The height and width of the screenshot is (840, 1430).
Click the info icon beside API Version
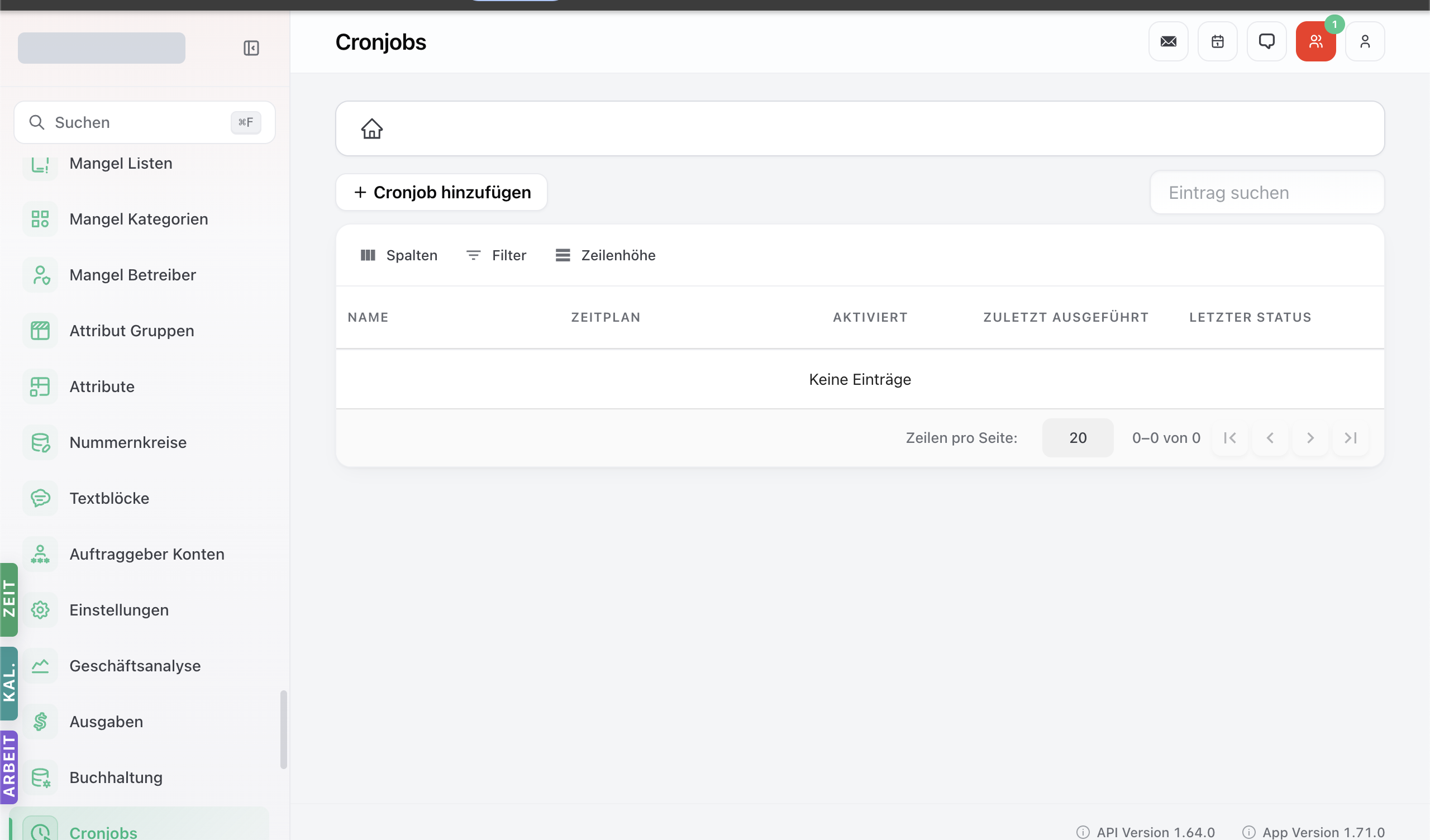click(1083, 832)
